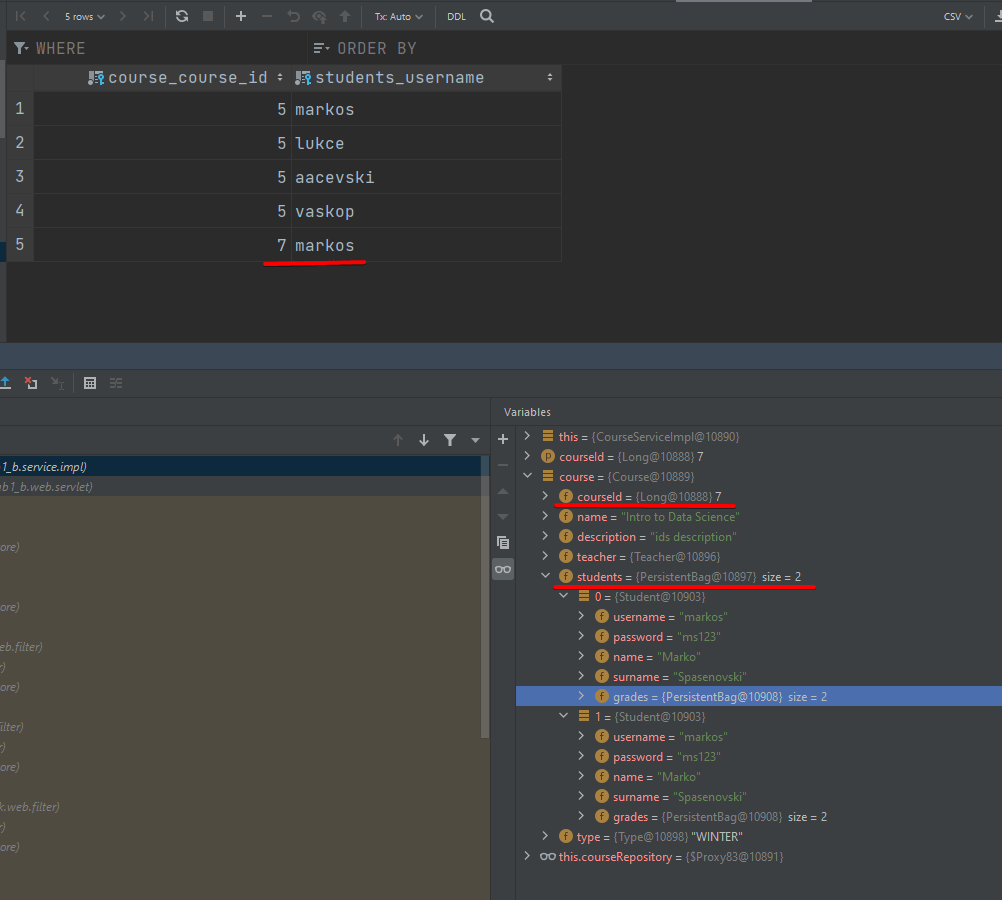Image resolution: width=1002 pixels, height=900 pixels.
Task: Refresh the query results with the reload icon
Action: 181,16
